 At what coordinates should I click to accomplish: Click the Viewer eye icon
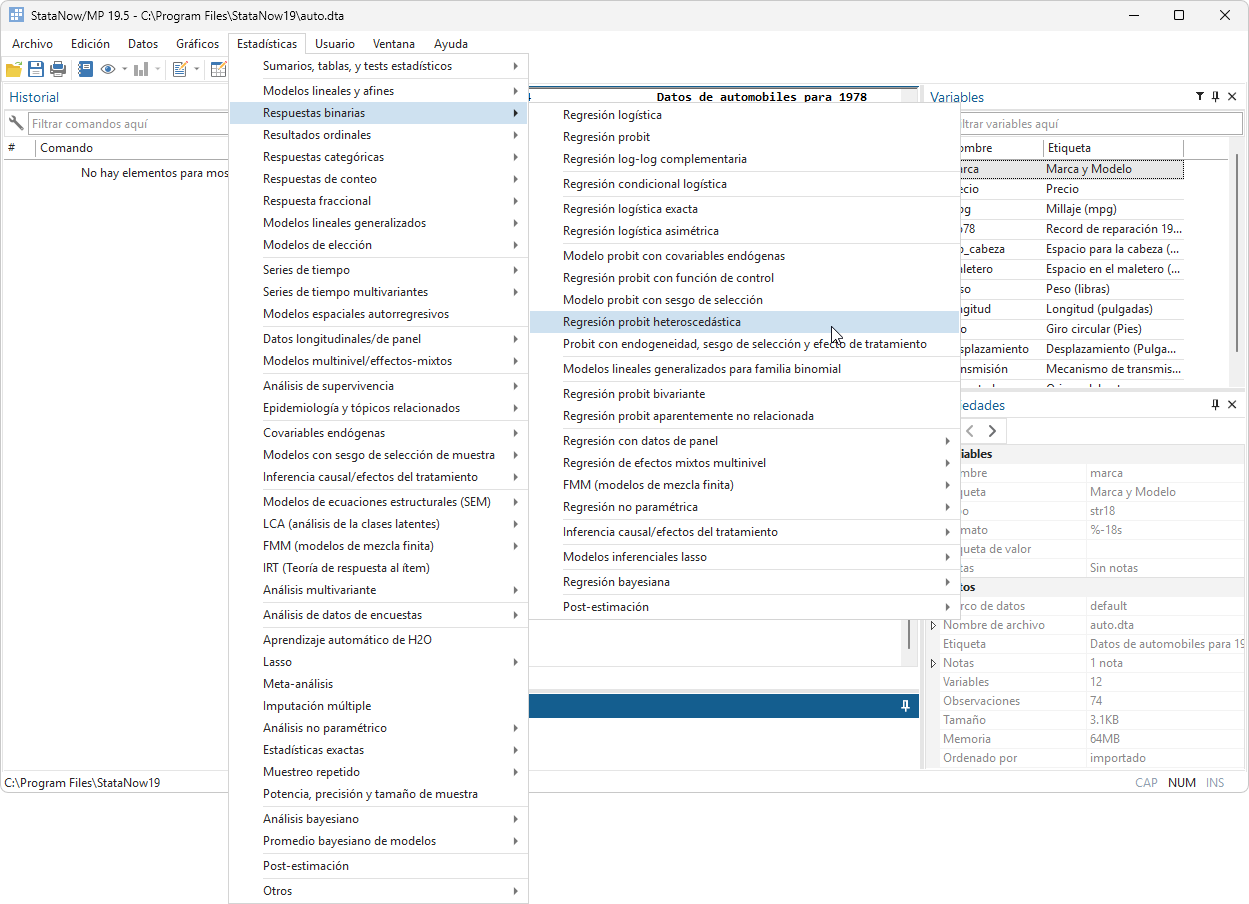[108, 69]
